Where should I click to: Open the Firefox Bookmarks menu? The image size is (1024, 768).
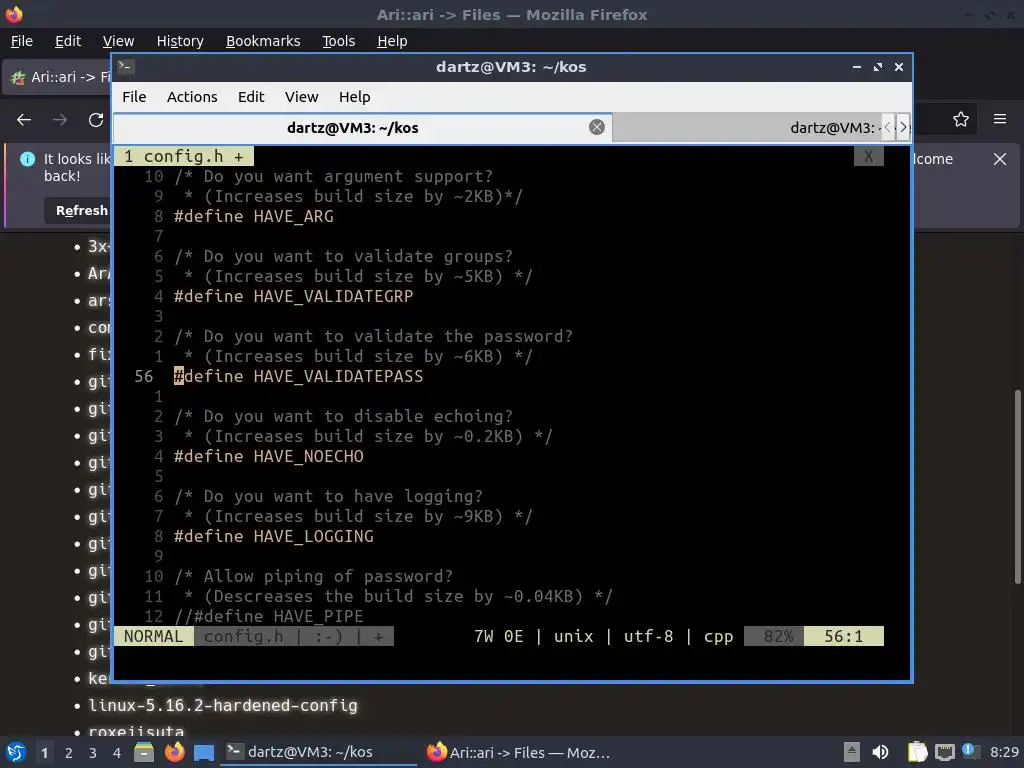[263, 41]
